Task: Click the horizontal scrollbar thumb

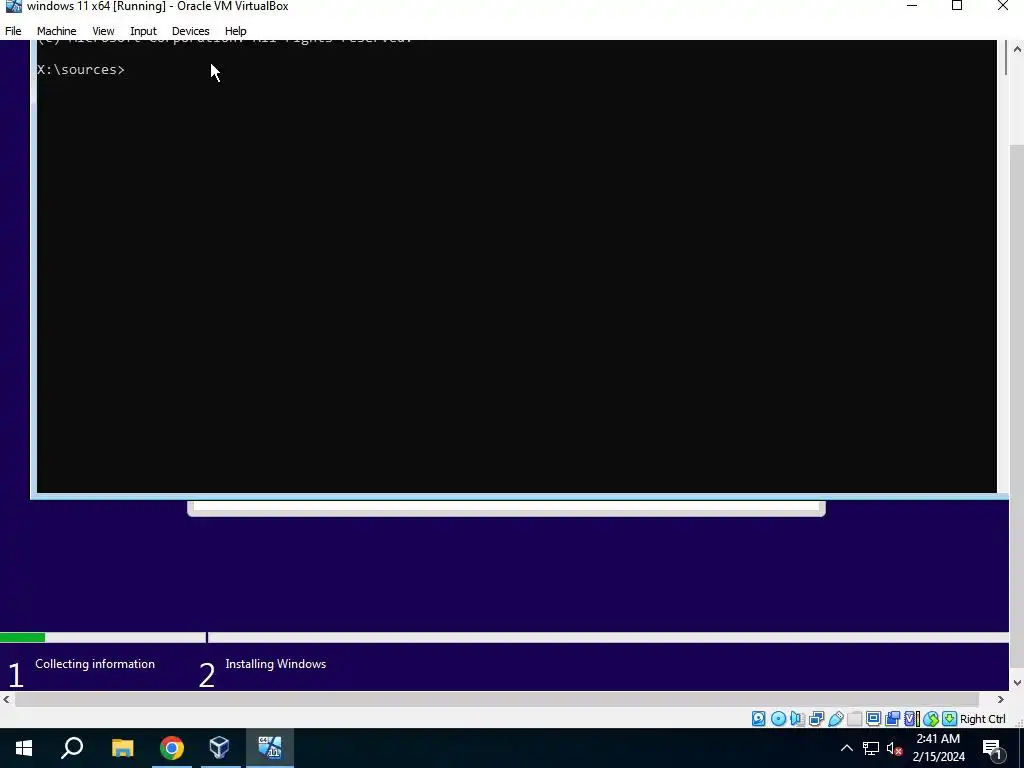Action: (496, 699)
